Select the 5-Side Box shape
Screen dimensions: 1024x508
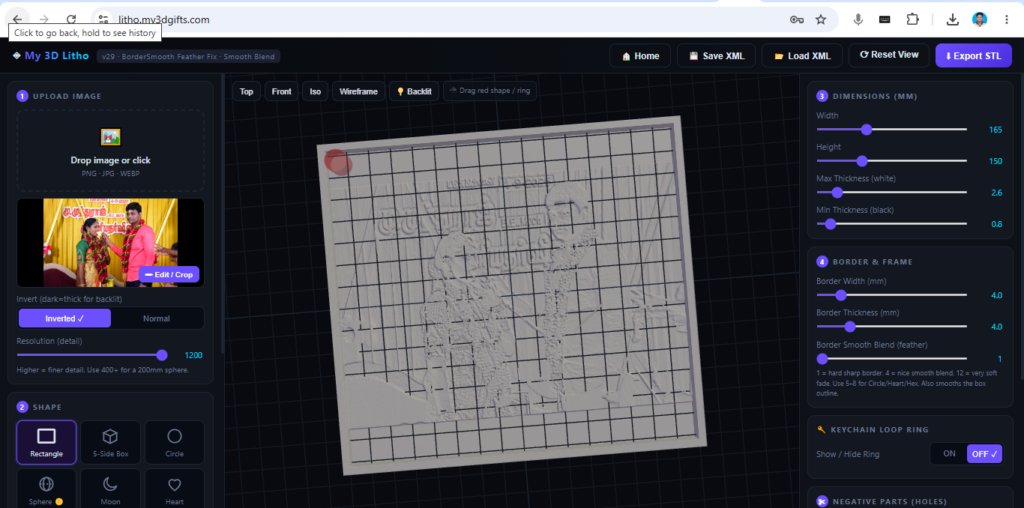pyautogui.click(x=110, y=443)
